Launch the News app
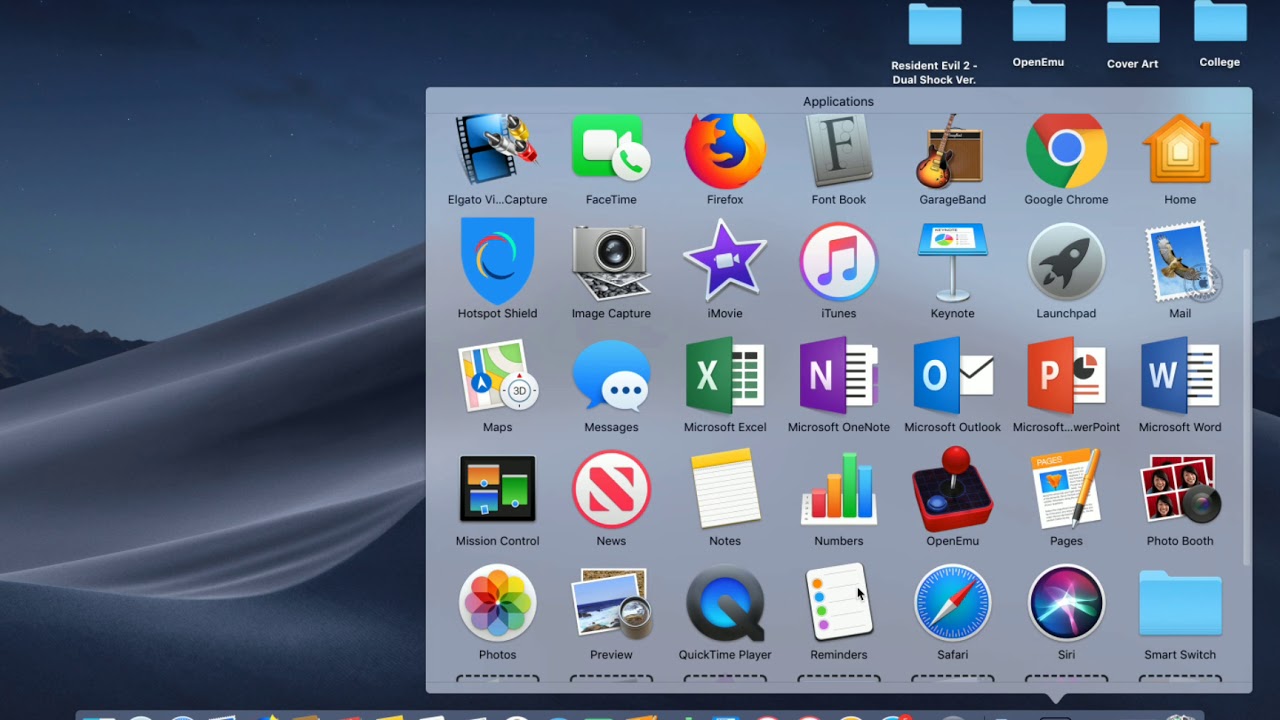 (x=611, y=489)
